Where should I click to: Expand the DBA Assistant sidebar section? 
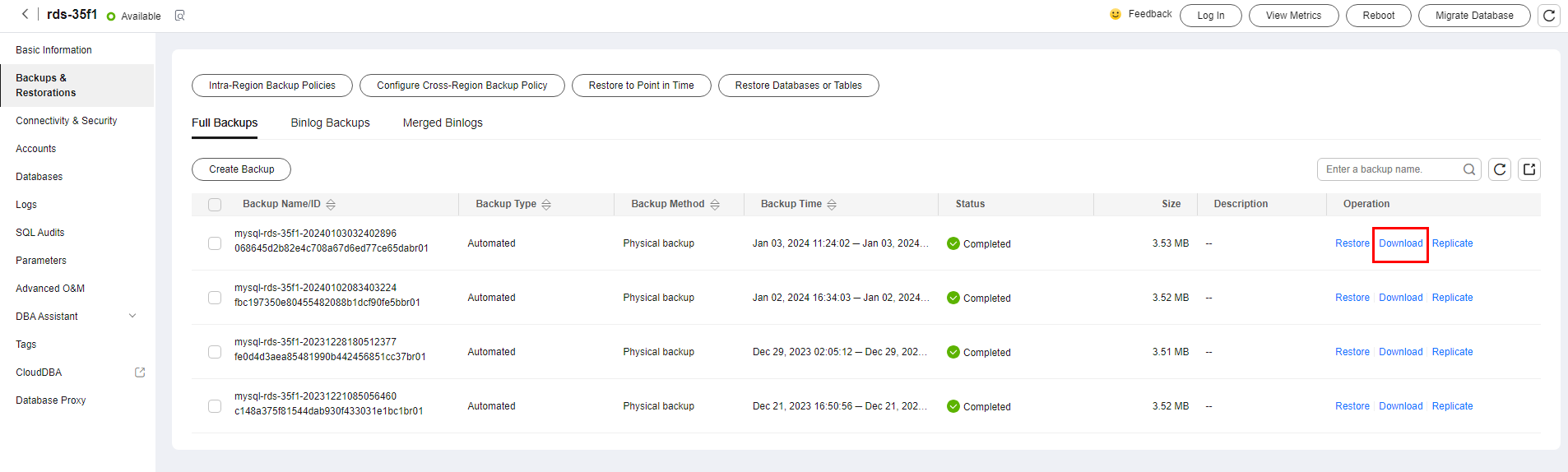click(132, 317)
